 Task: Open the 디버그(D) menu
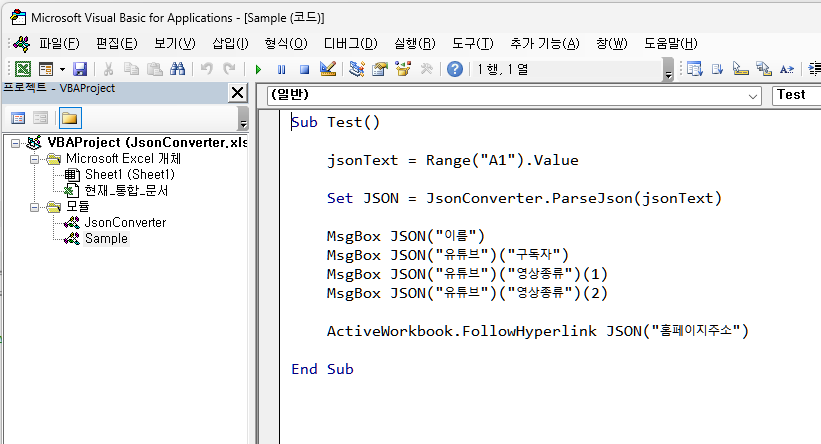[350, 43]
